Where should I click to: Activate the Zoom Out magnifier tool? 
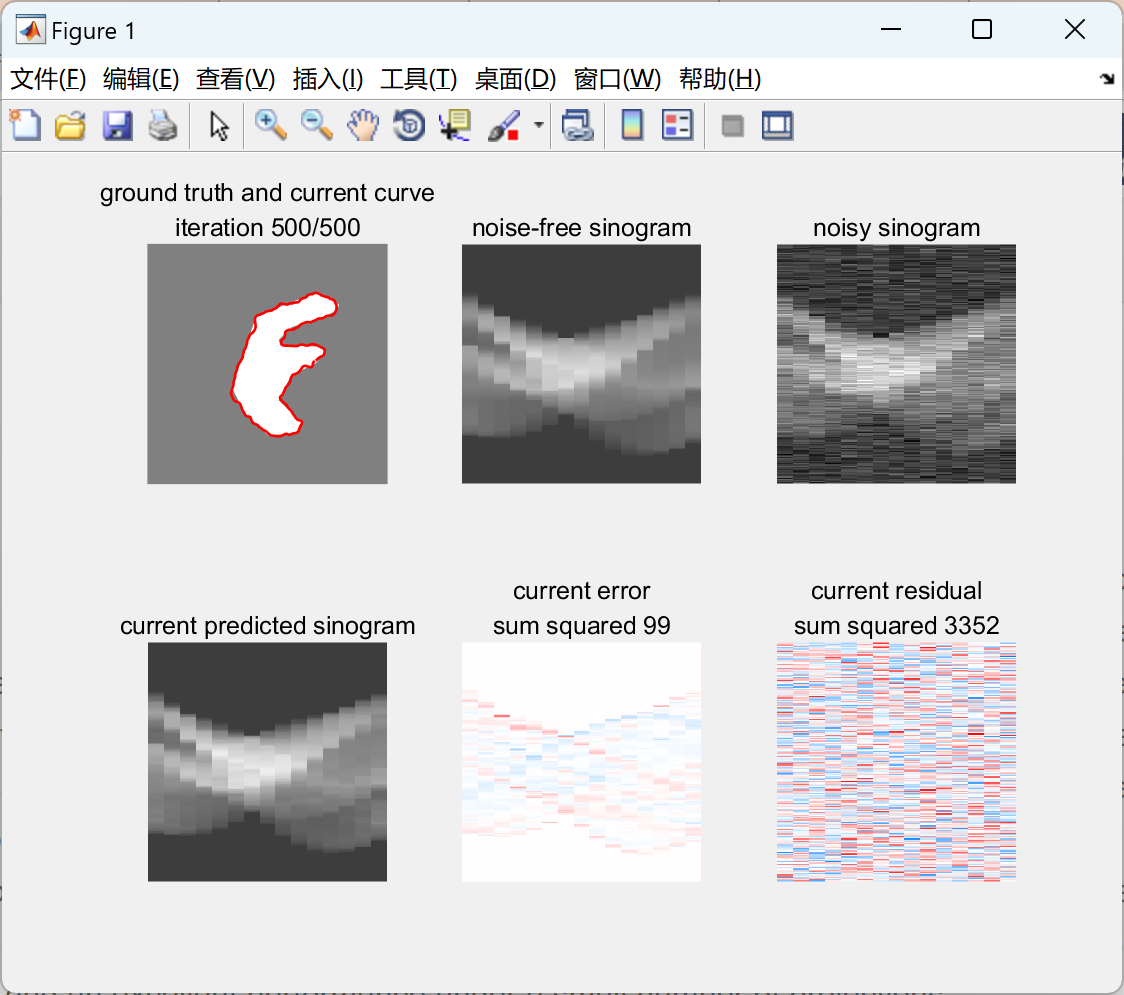tap(317, 125)
